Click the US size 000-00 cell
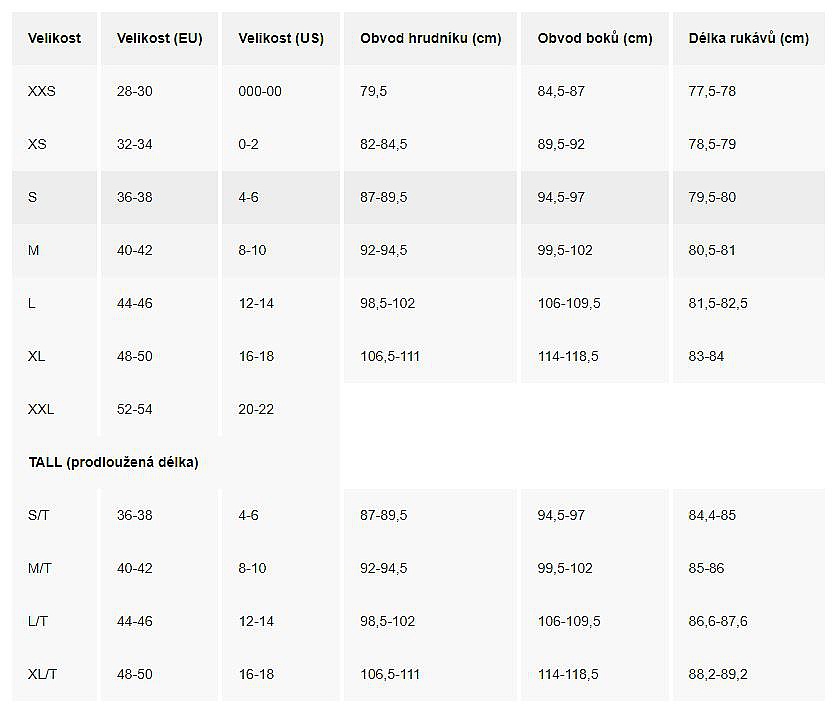This screenshot has width=837, height=711. [260, 91]
